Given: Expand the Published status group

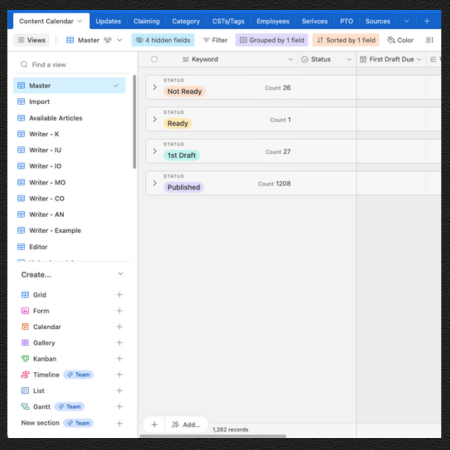Looking at the screenshot, I should click(154, 183).
